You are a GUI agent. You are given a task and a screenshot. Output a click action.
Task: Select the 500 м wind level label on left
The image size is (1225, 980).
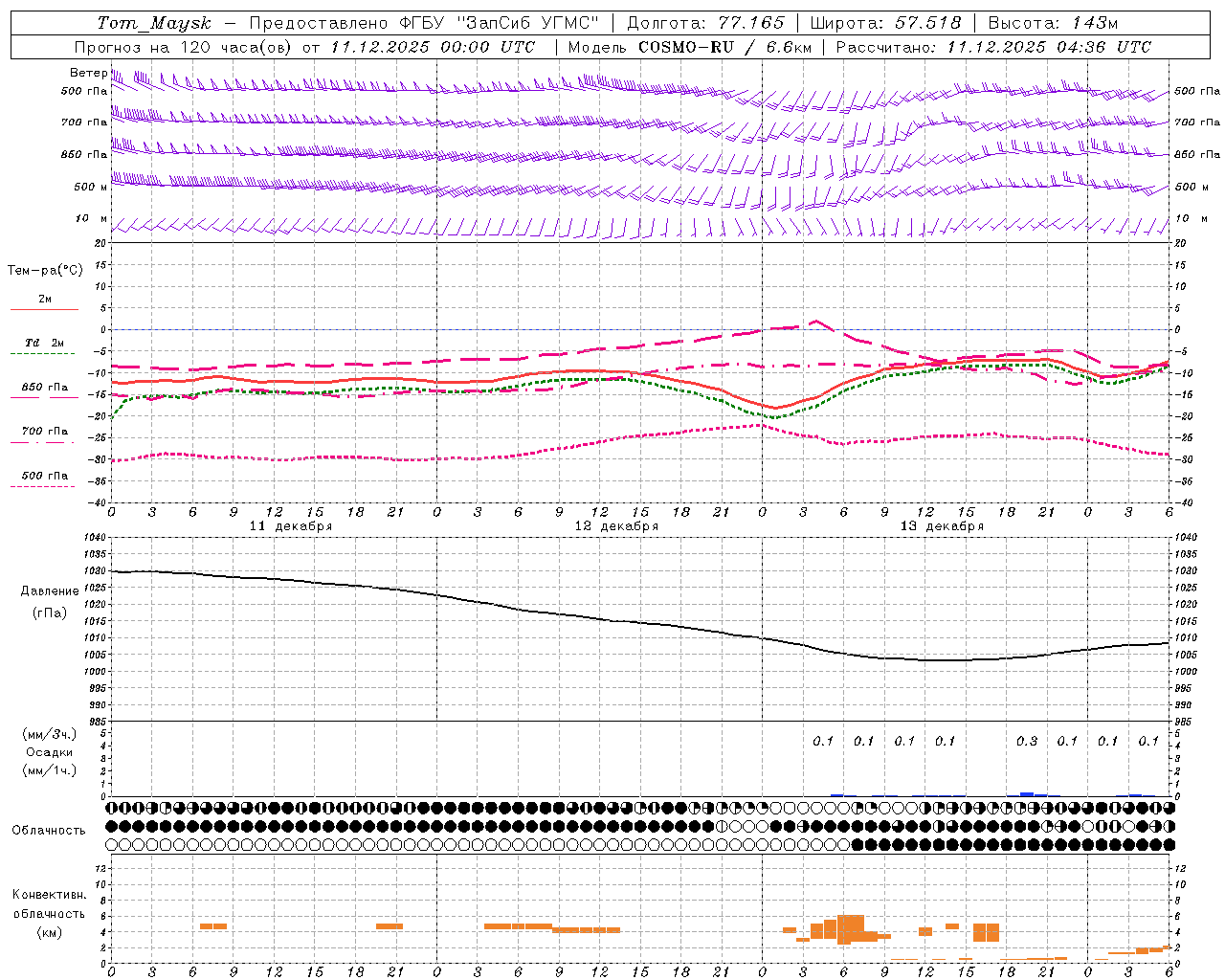(x=91, y=187)
